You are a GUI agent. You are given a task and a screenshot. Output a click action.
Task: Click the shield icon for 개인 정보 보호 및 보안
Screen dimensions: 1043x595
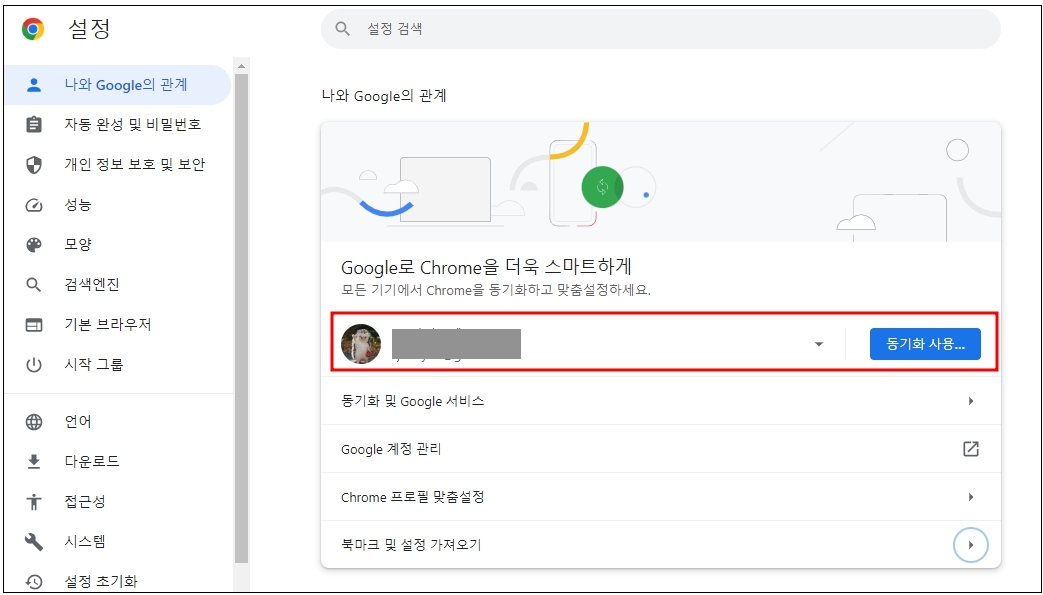[x=33, y=164]
